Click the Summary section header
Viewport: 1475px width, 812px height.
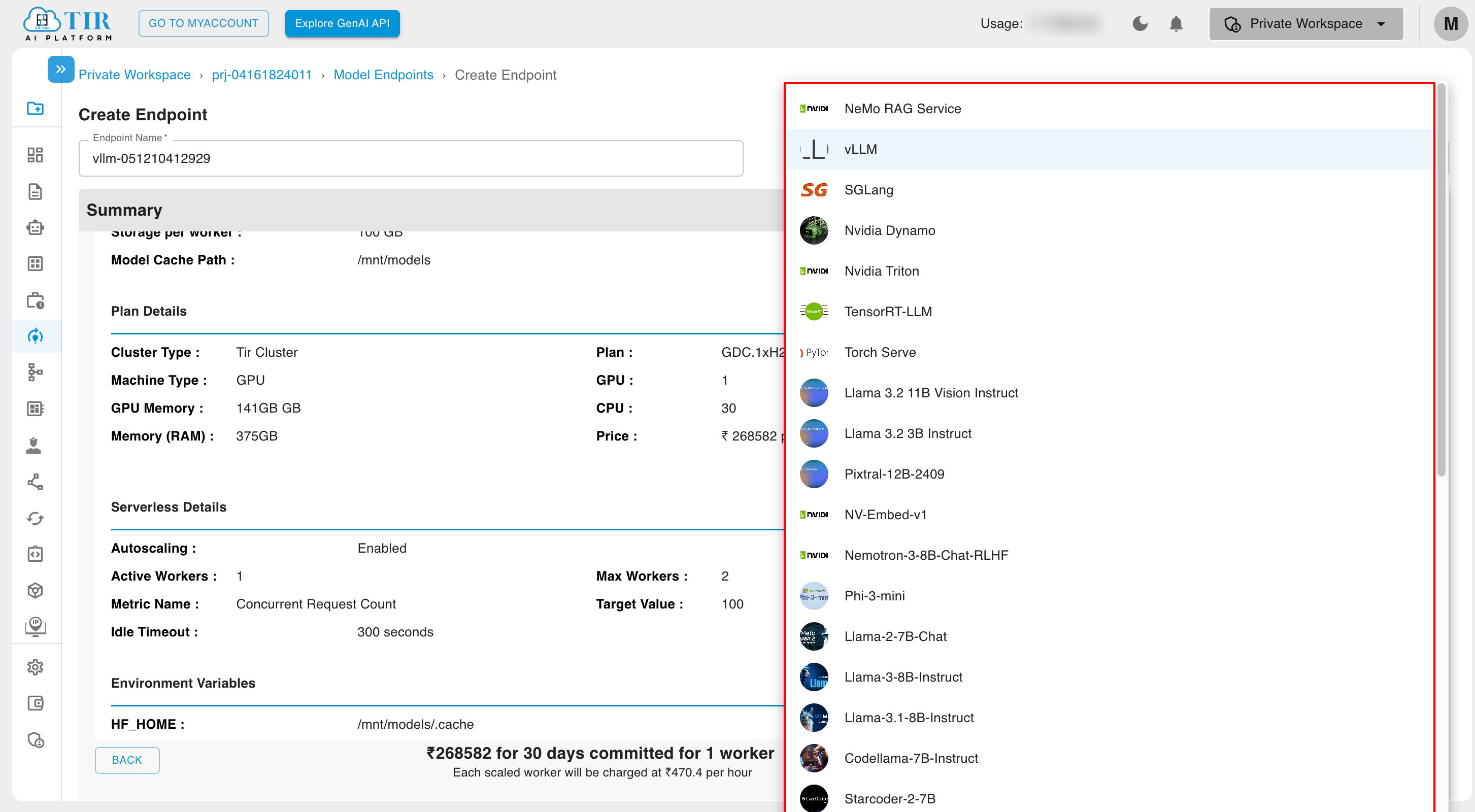pyautogui.click(x=430, y=210)
